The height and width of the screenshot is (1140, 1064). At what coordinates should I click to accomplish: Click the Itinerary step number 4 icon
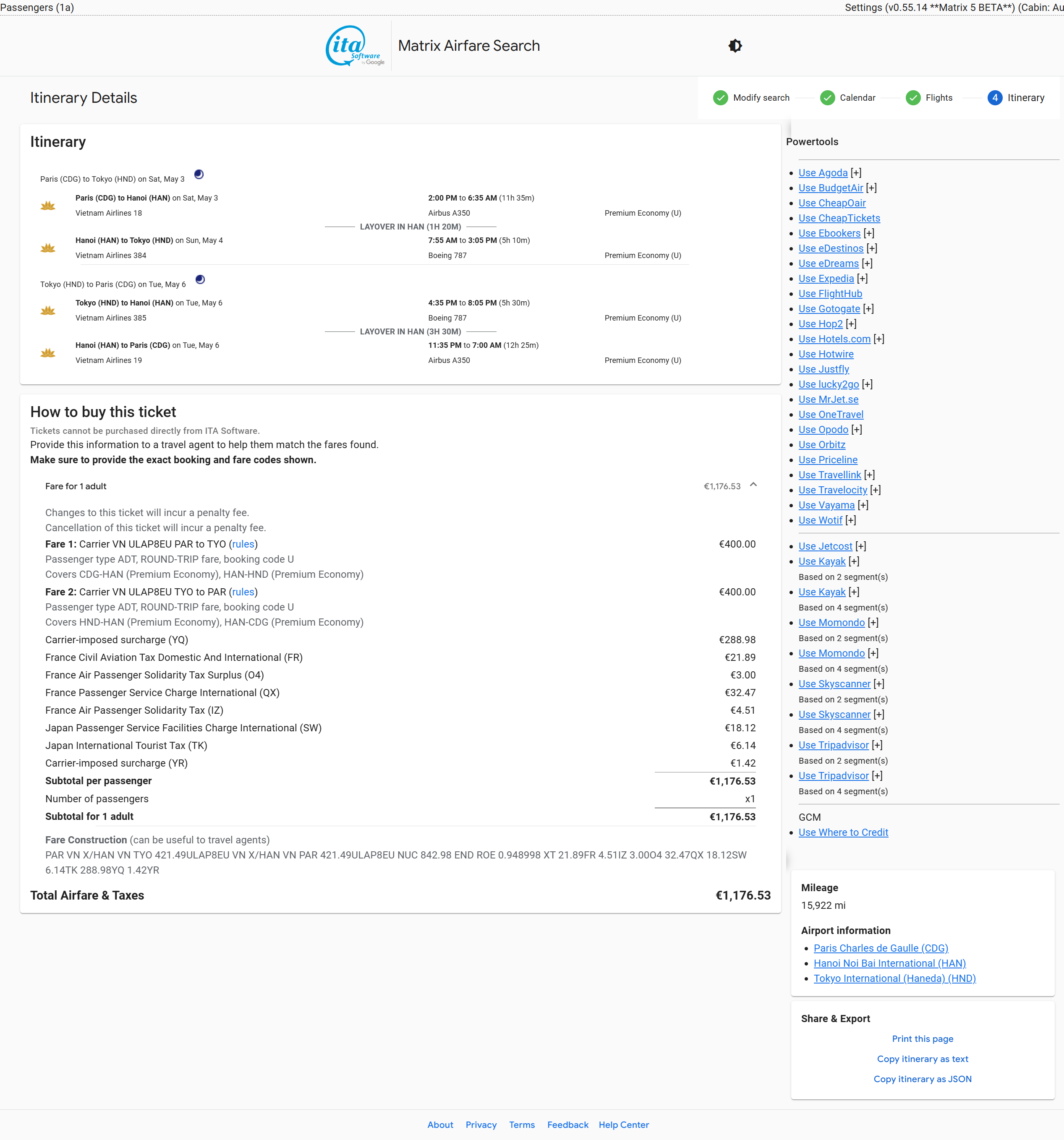coord(995,97)
